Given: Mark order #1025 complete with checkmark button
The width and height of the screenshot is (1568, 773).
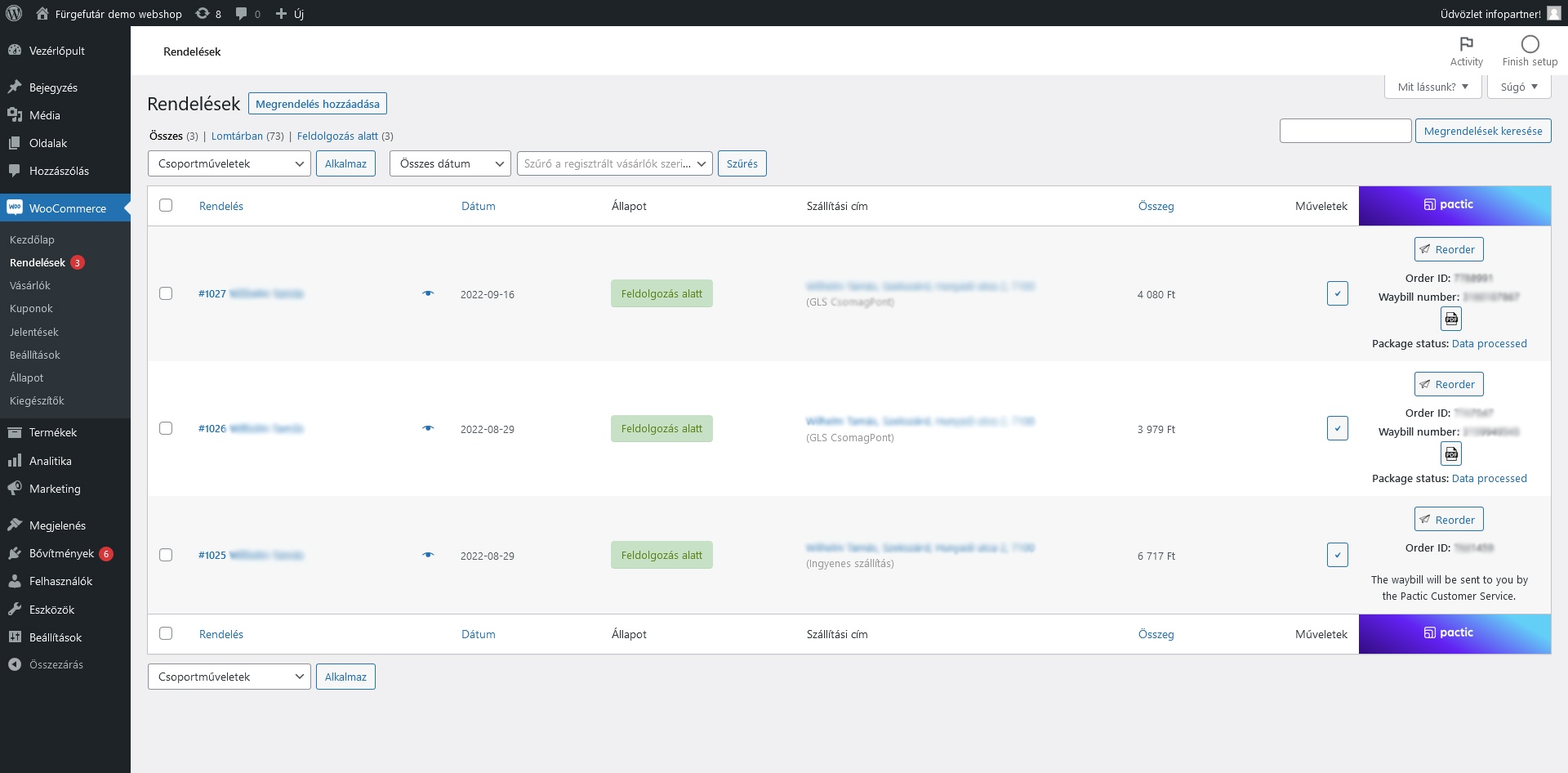Looking at the screenshot, I should click(1338, 555).
